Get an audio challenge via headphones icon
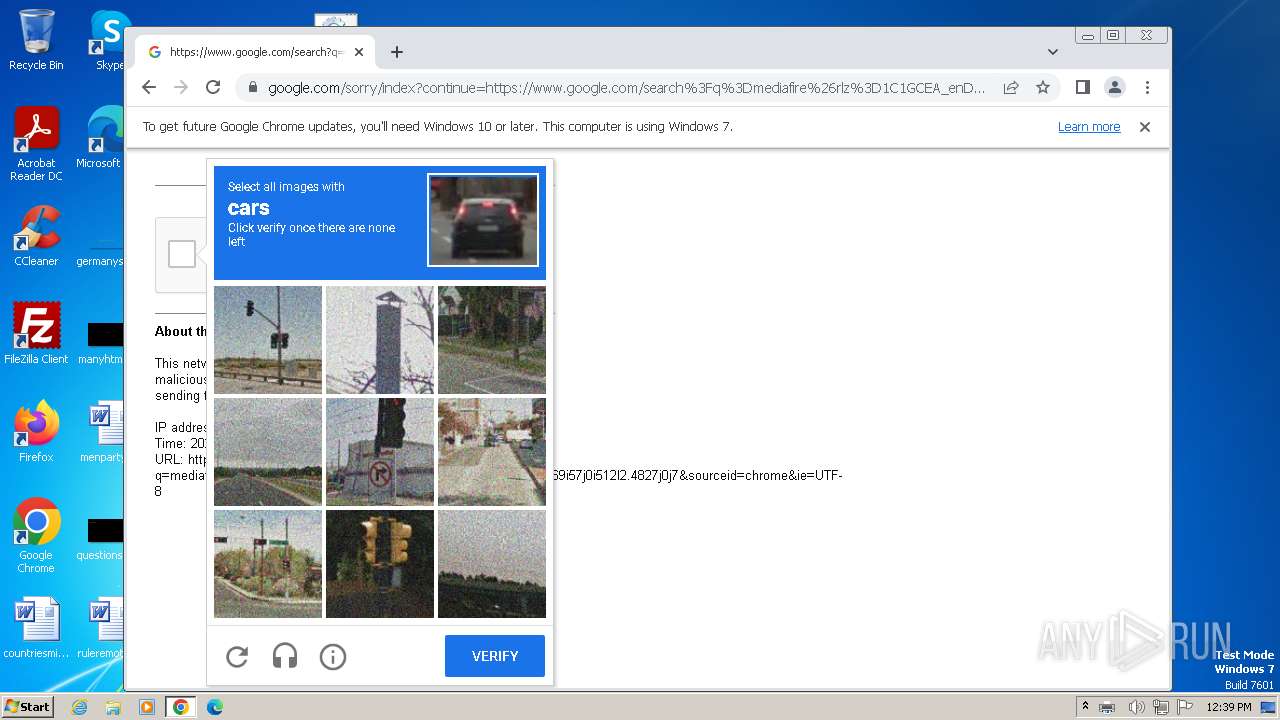The width and height of the screenshot is (1280, 720). (285, 656)
